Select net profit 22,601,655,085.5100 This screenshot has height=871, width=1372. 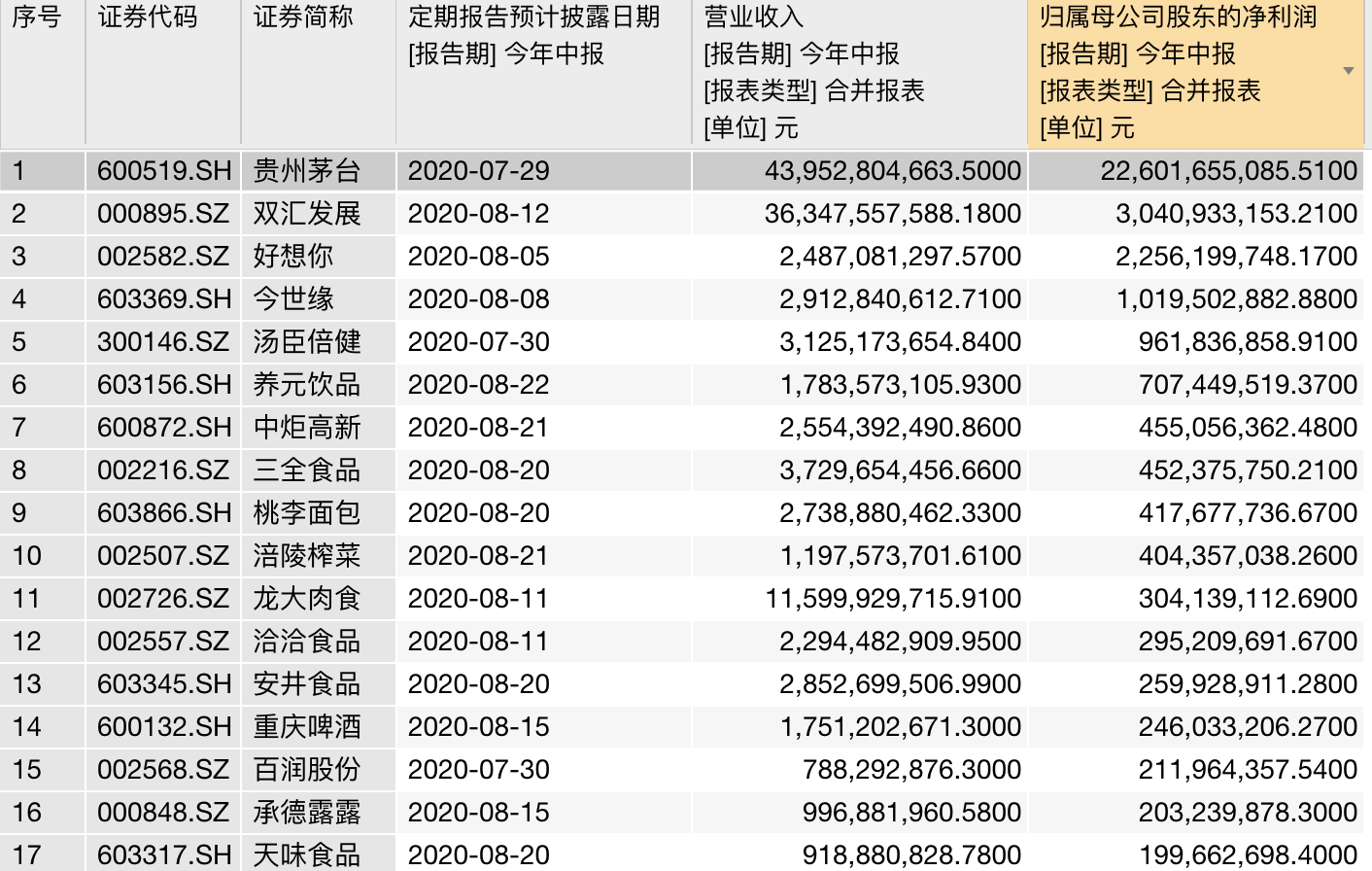click(1229, 171)
